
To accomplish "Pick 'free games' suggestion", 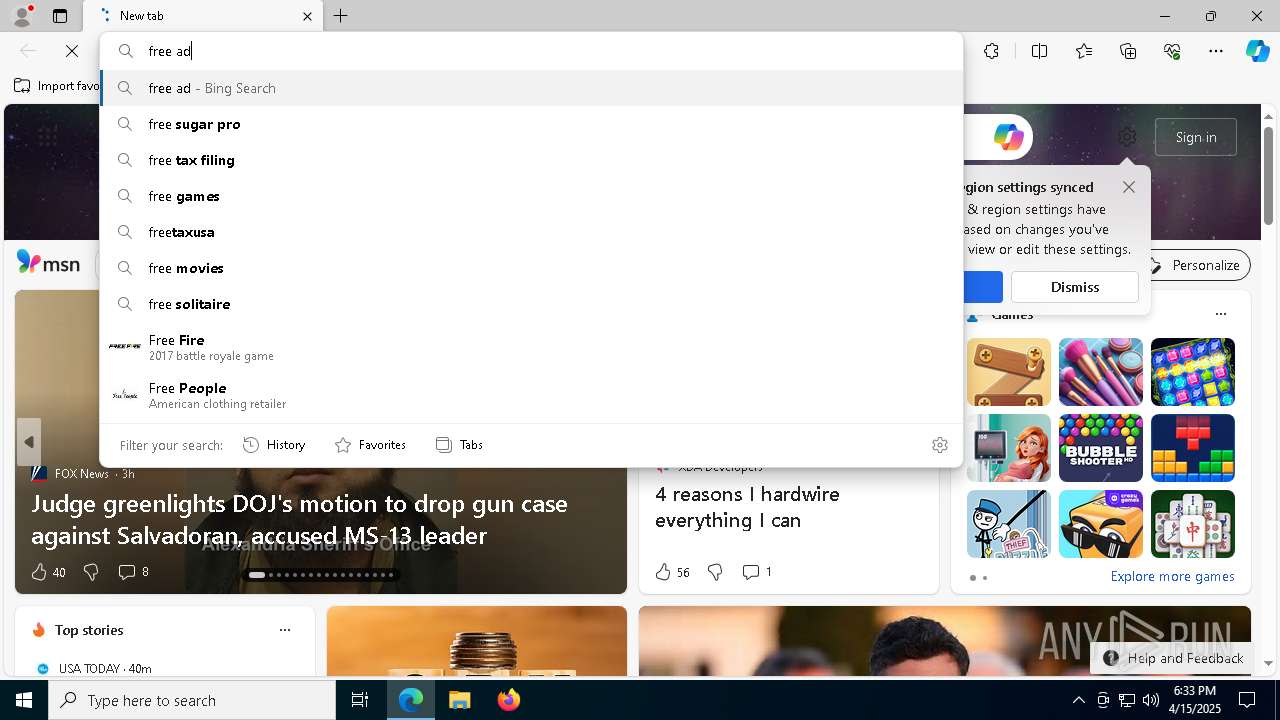I will click(531, 196).
